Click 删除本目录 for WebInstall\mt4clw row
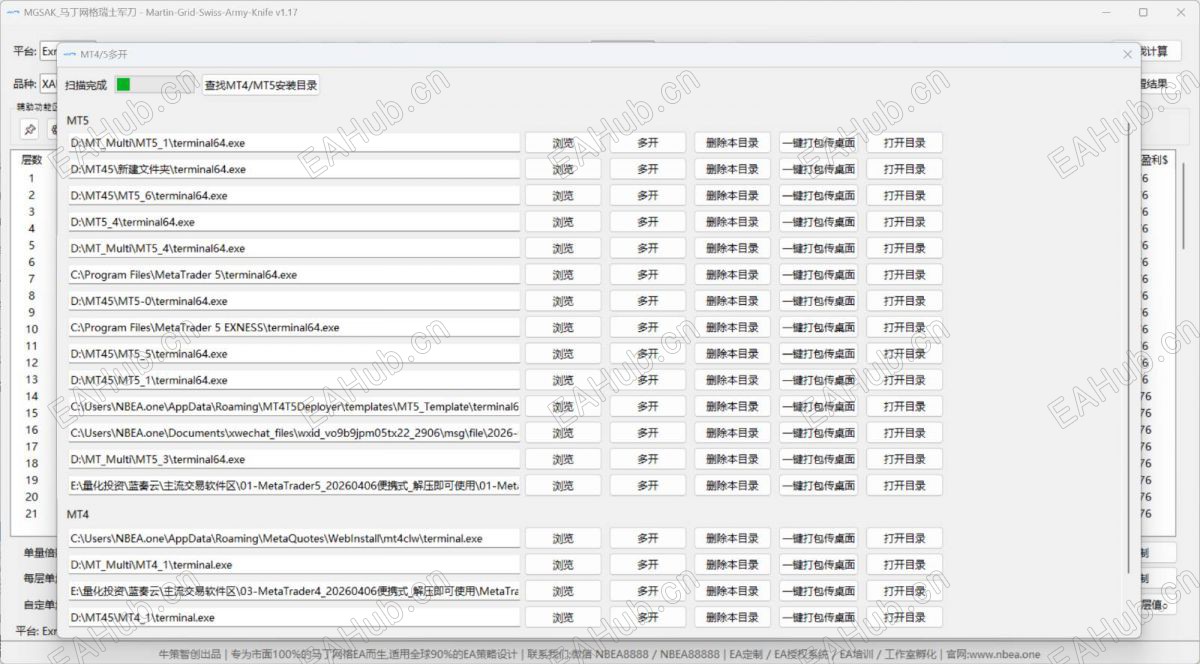Viewport: 1200px width, 664px height. 733,538
